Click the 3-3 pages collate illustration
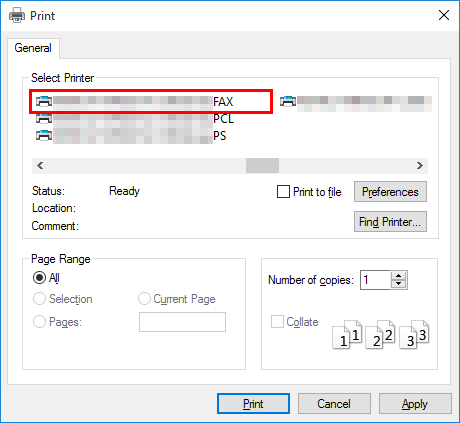This screenshot has height=423, width=460. click(x=414, y=334)
